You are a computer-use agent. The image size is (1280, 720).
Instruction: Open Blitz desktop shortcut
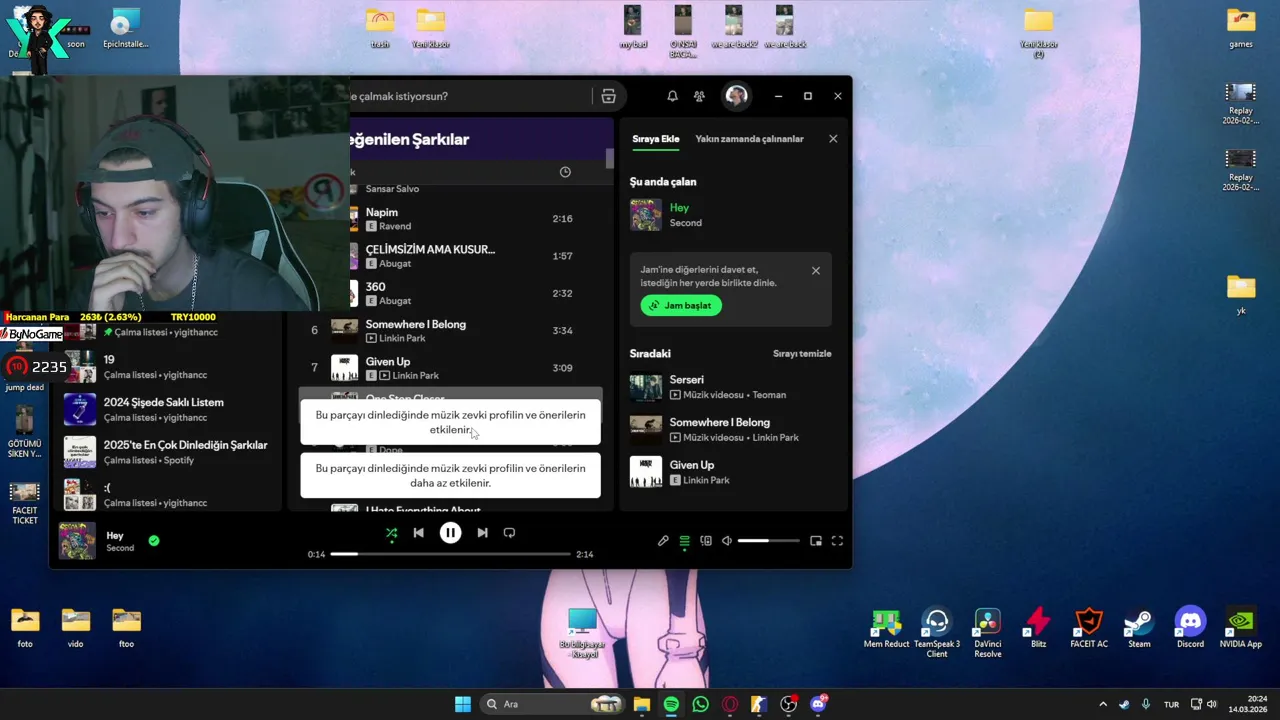coord(1039,630)
